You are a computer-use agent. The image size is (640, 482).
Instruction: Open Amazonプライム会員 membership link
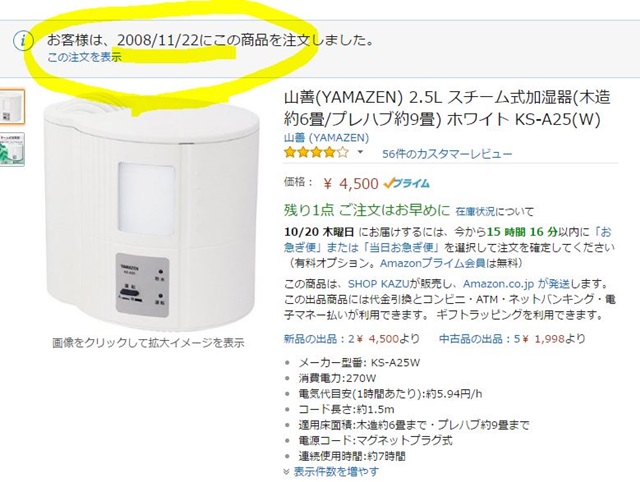point(433,263)
